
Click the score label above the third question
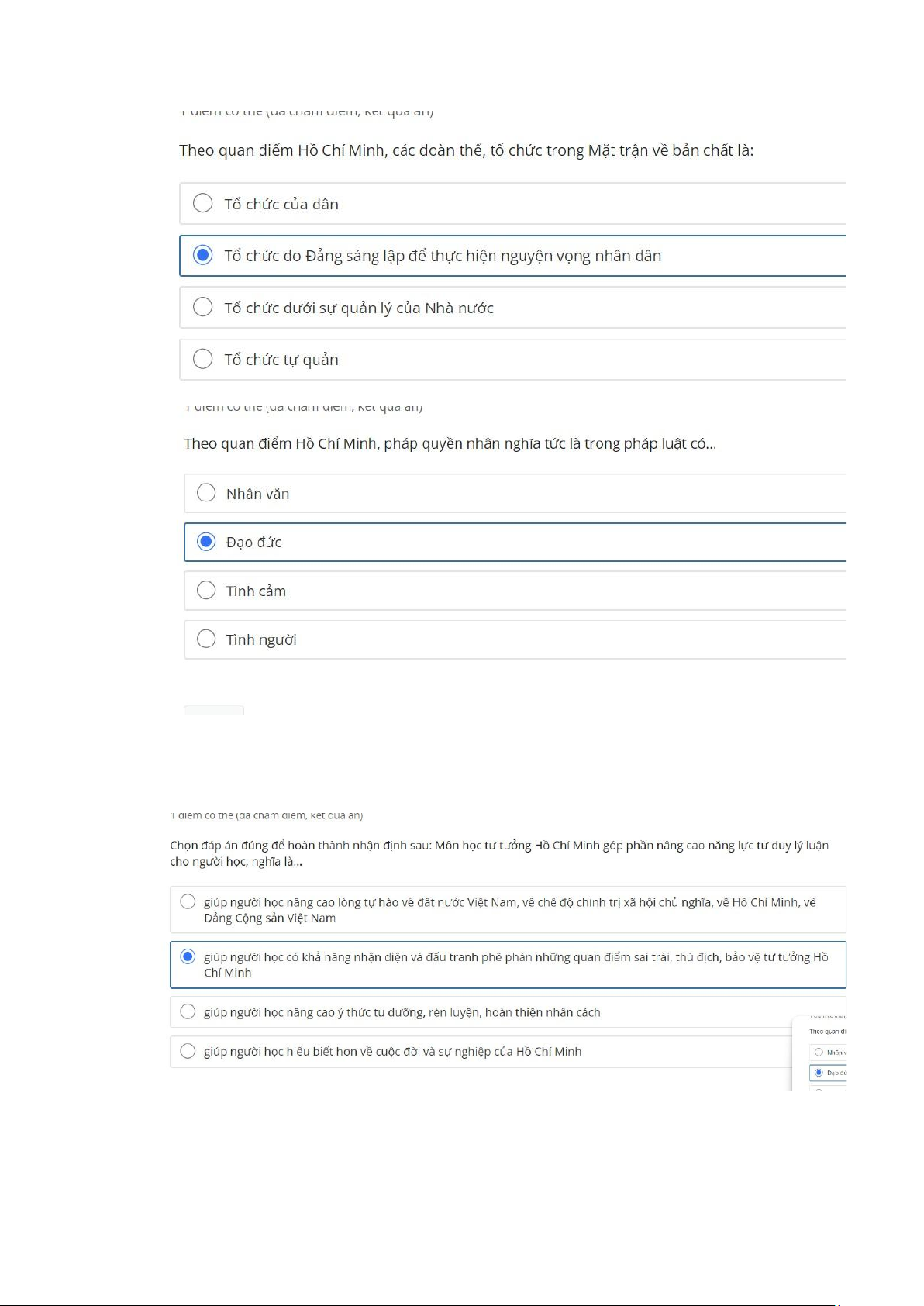click(x=267, y=815)
